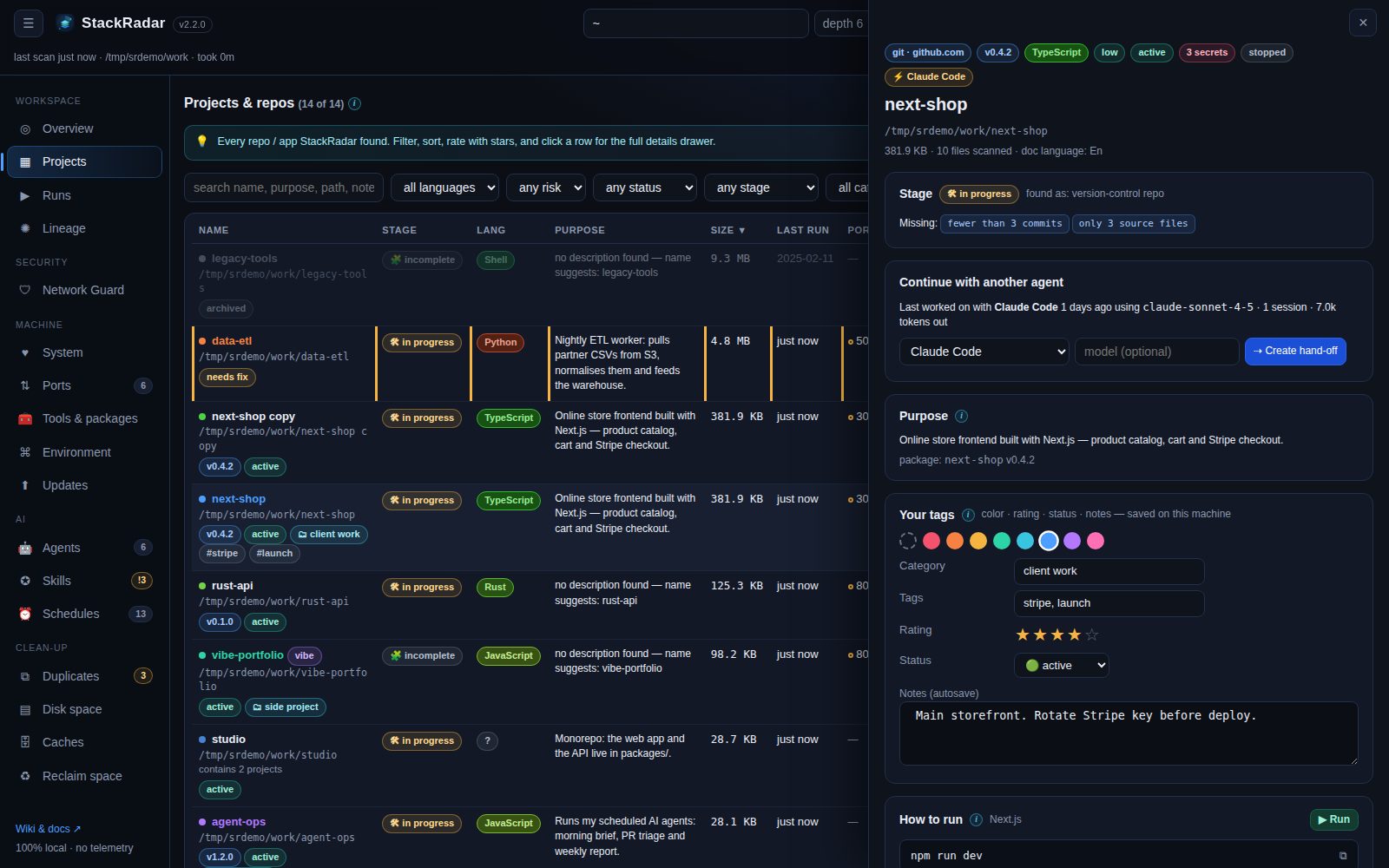Click the depth 6 field
Image resolution: width=1389 pixels, height=868 pixels.
coord(841,23)
